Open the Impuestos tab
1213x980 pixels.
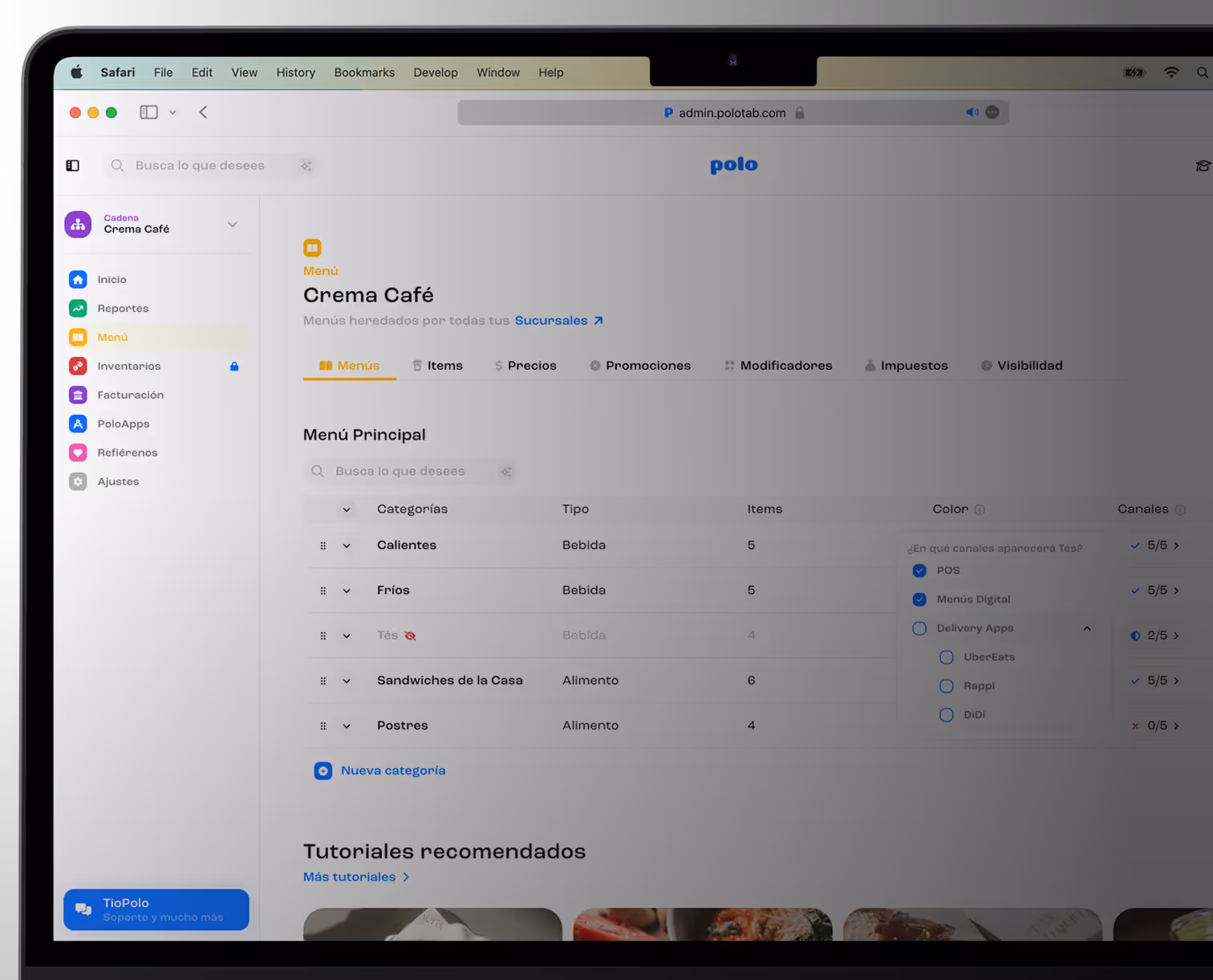coord(906,366)
